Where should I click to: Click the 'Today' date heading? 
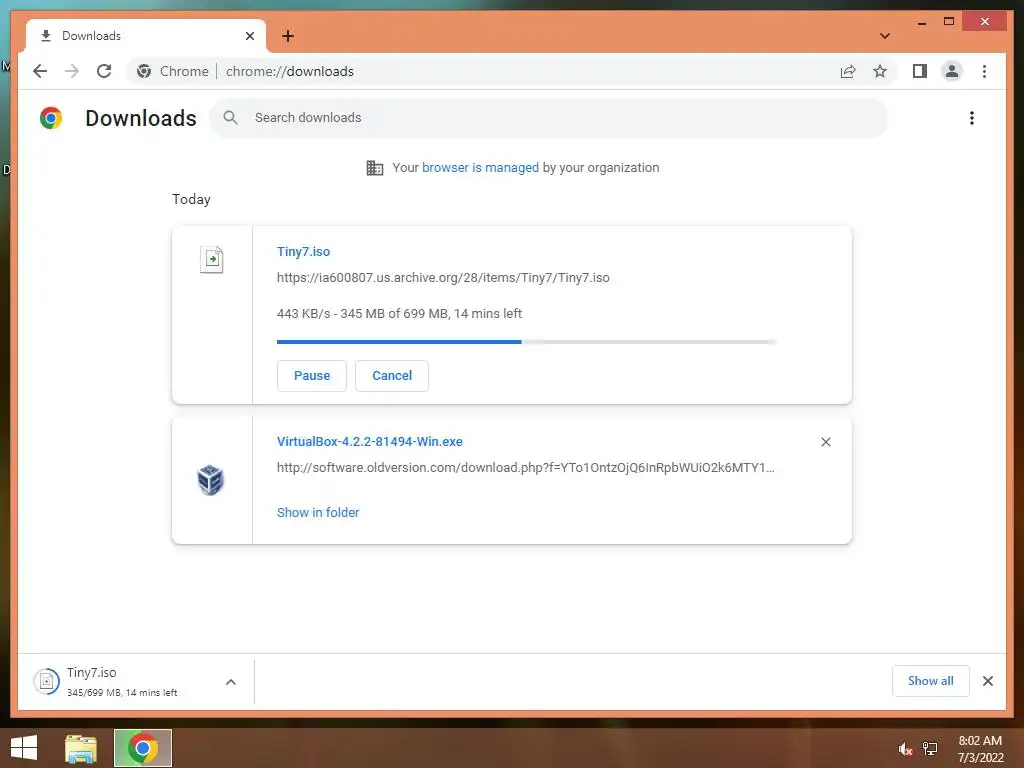click(191, 199)
